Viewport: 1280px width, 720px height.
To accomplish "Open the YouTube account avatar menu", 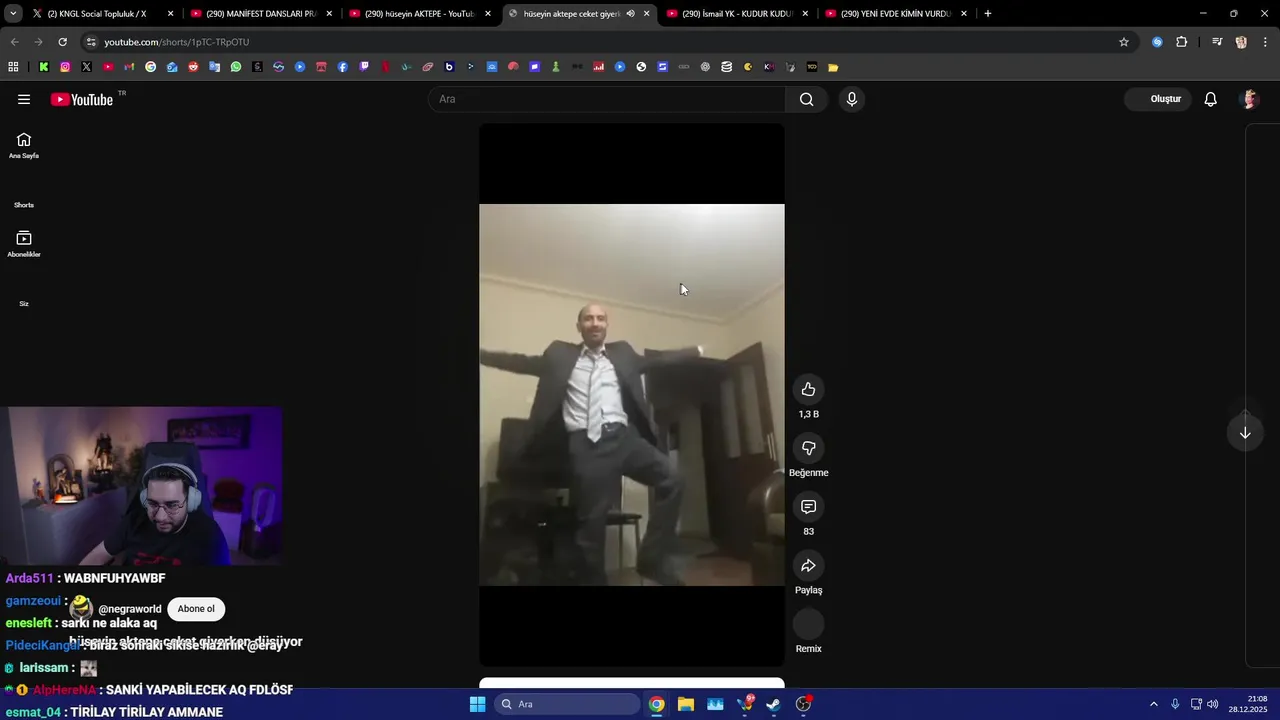I will pos(1248,99).
